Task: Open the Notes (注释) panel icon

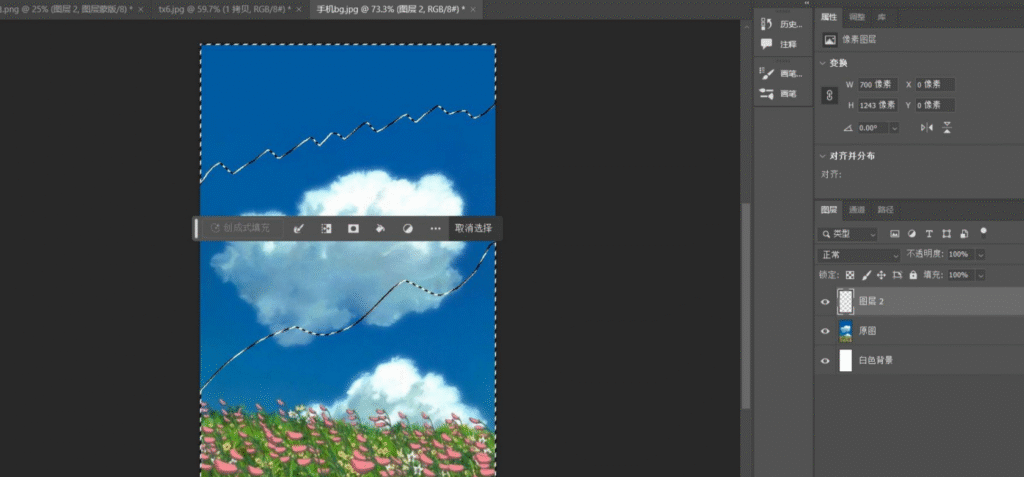Action: pos(767,44)
